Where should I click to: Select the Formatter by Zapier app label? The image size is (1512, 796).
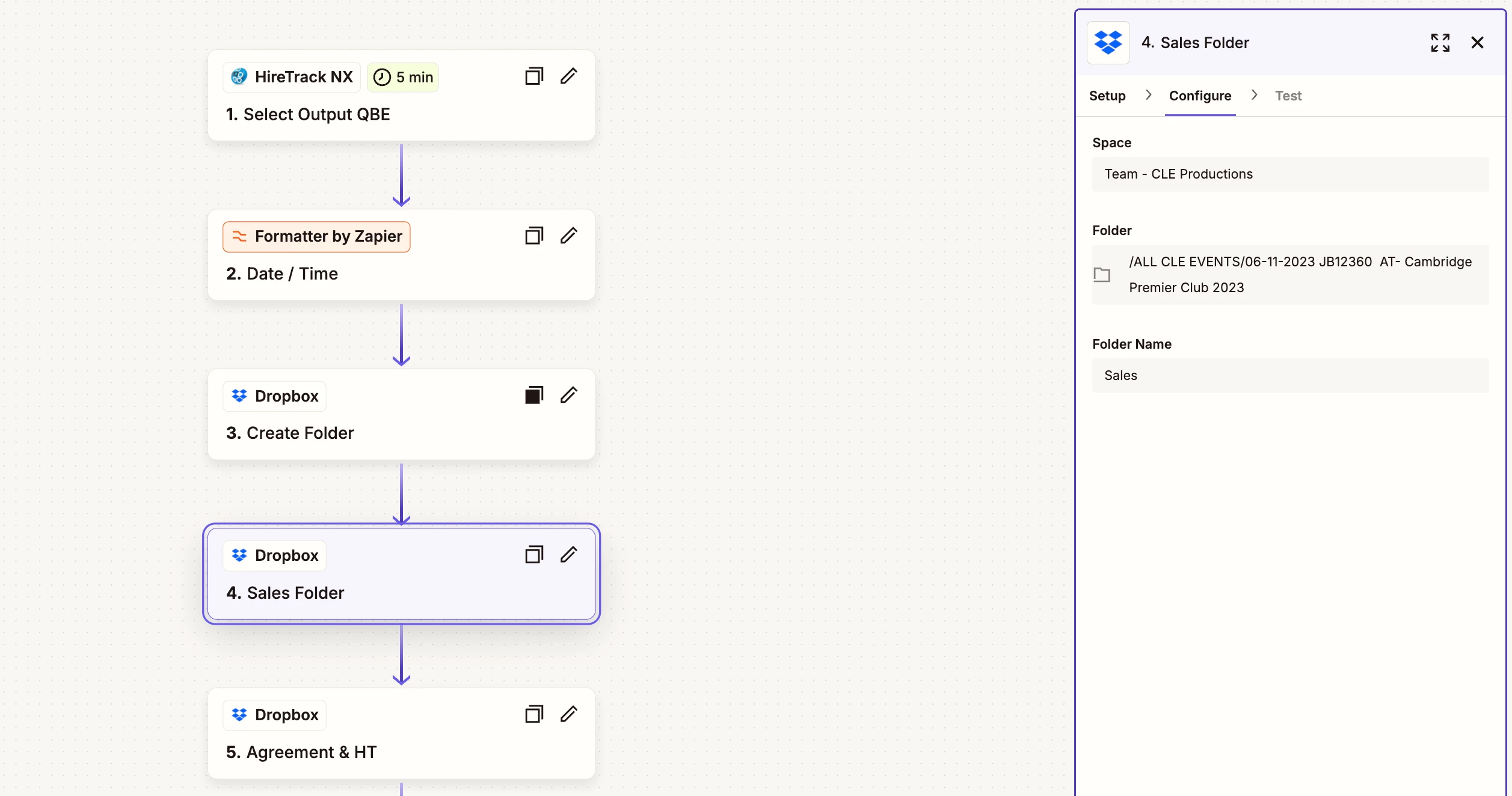point(316,236)
